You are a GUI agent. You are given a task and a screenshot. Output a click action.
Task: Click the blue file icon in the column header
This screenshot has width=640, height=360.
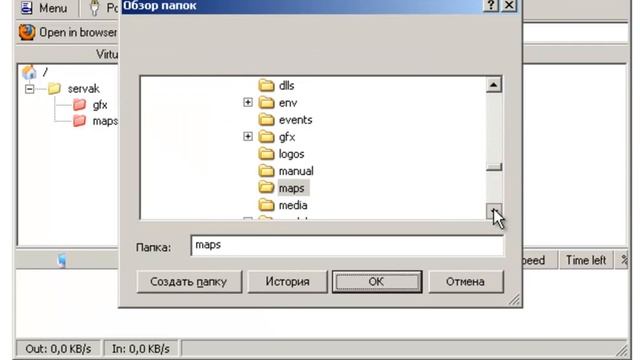click(x=62, y=260)
